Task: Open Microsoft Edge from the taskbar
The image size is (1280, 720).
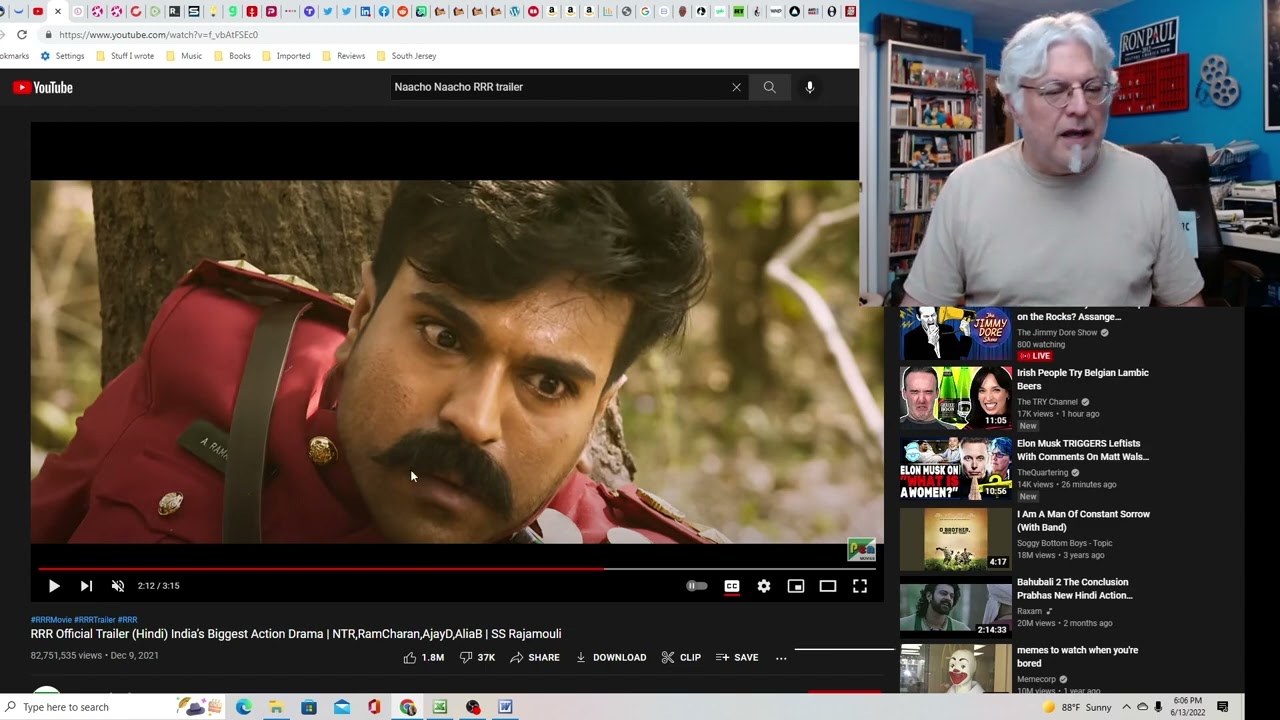Action: (x=243, y=707)
